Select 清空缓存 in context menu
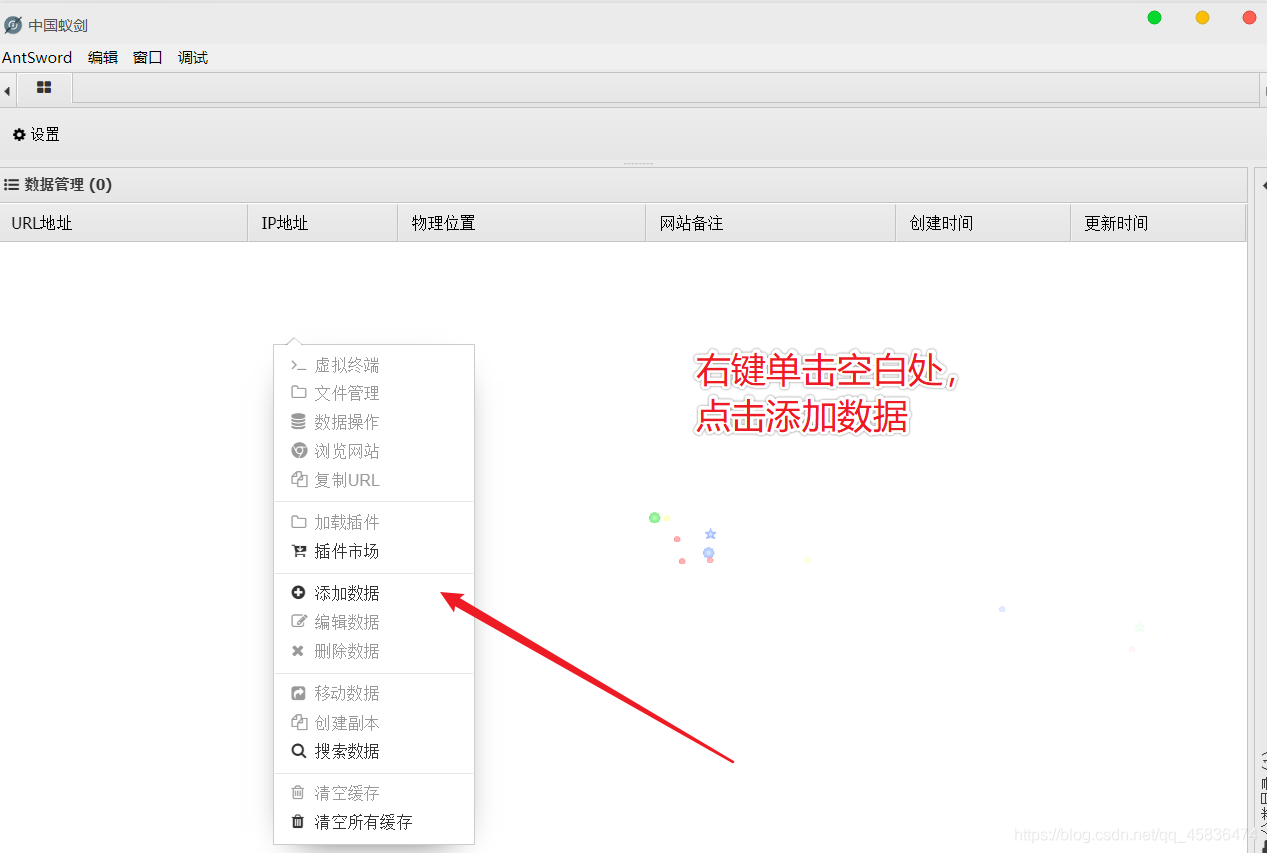 click(374, 793)
